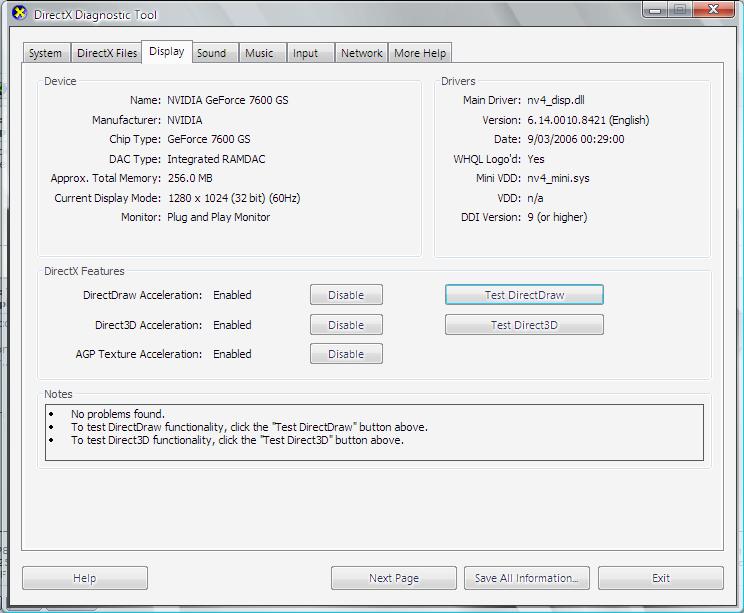The width and height of the screenshot is (744, 613).
Task: Go to the Next Page
Action: click(x=394, y=578)
